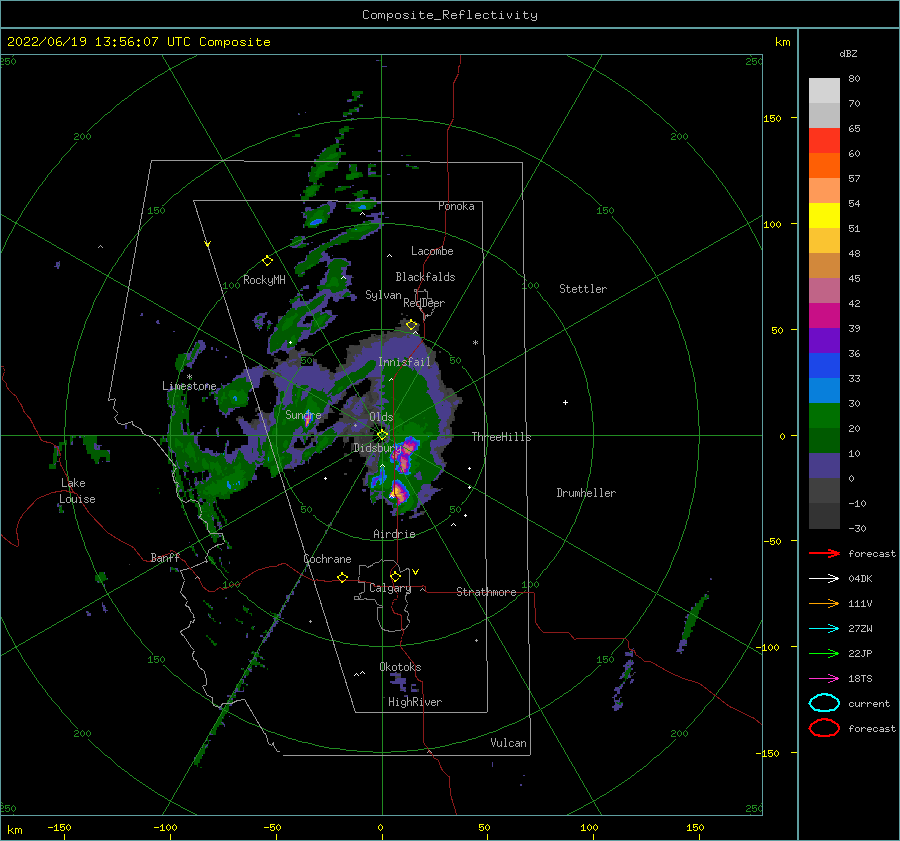Viewport: 900px width, 841px height.
Task: Click the Sylvan label
Action: pos(383,295)
